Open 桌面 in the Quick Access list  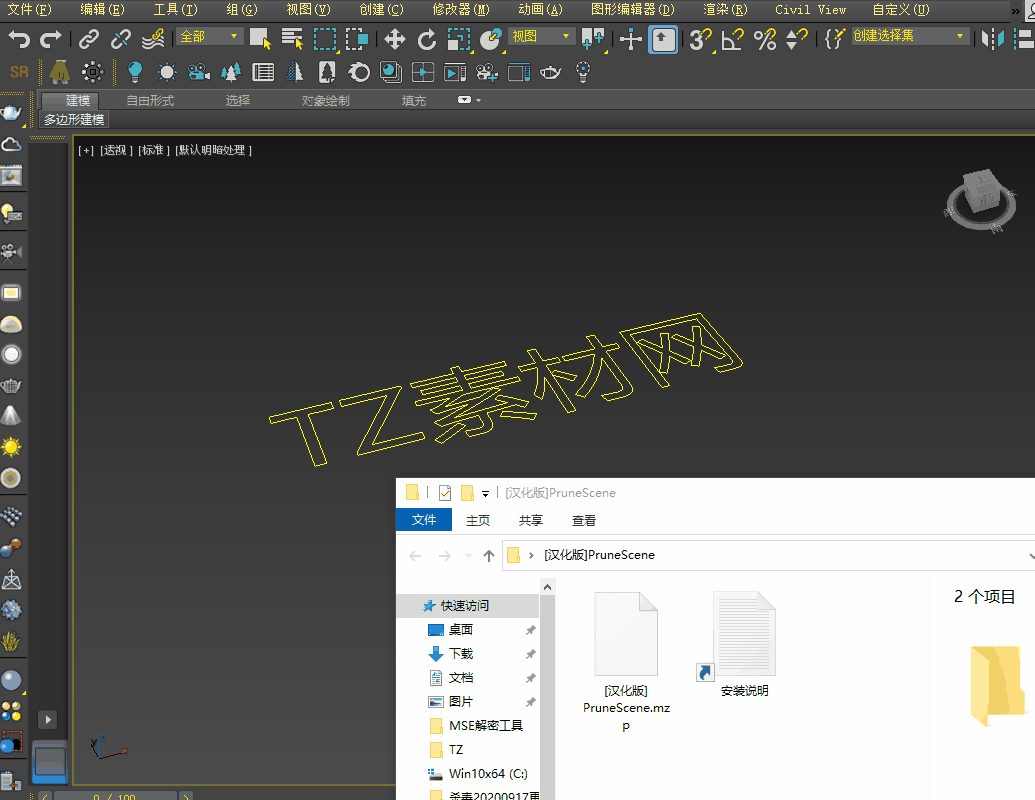tap(461, 630)
